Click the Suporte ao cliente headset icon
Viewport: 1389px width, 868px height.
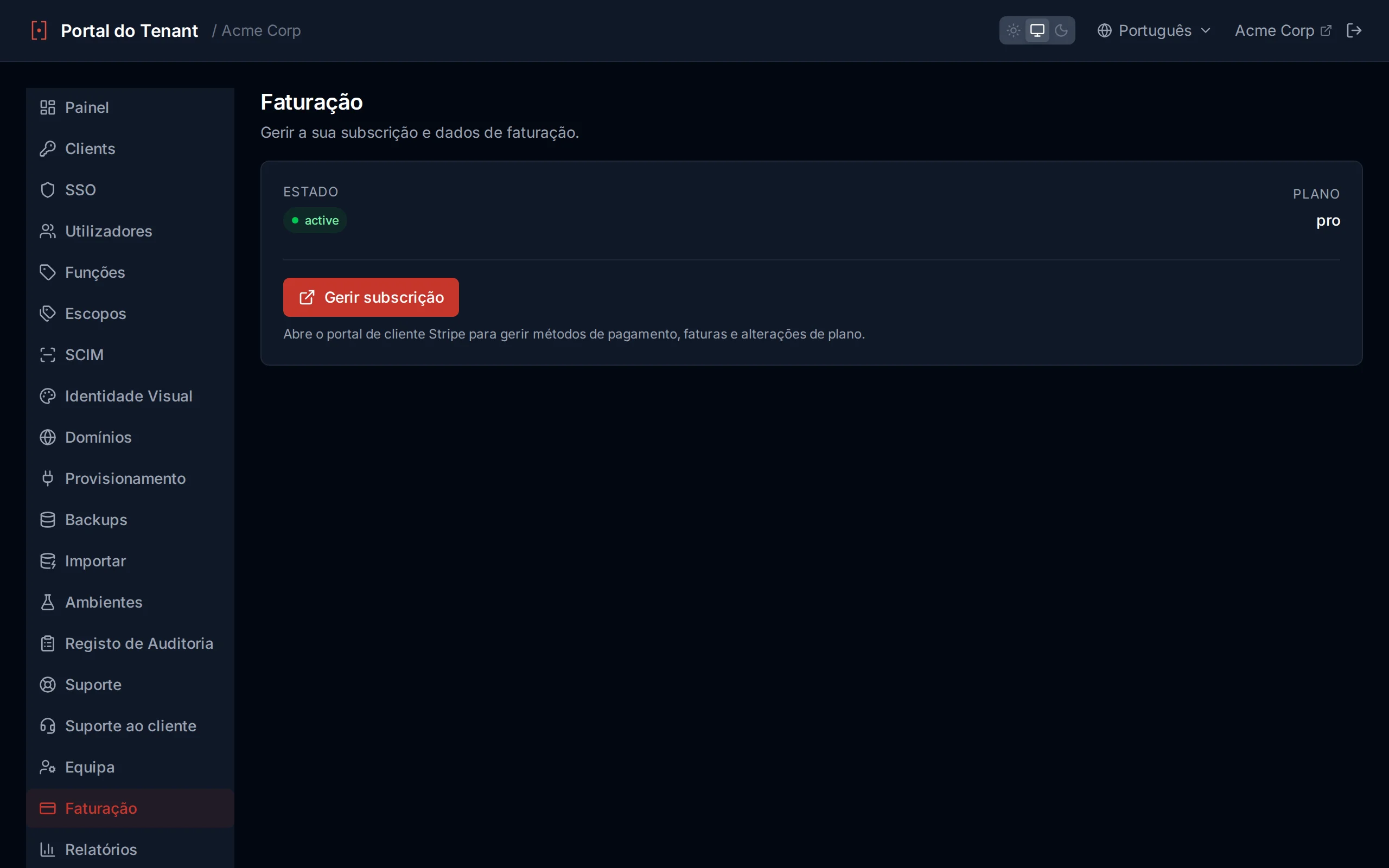(x=48, y=726)
